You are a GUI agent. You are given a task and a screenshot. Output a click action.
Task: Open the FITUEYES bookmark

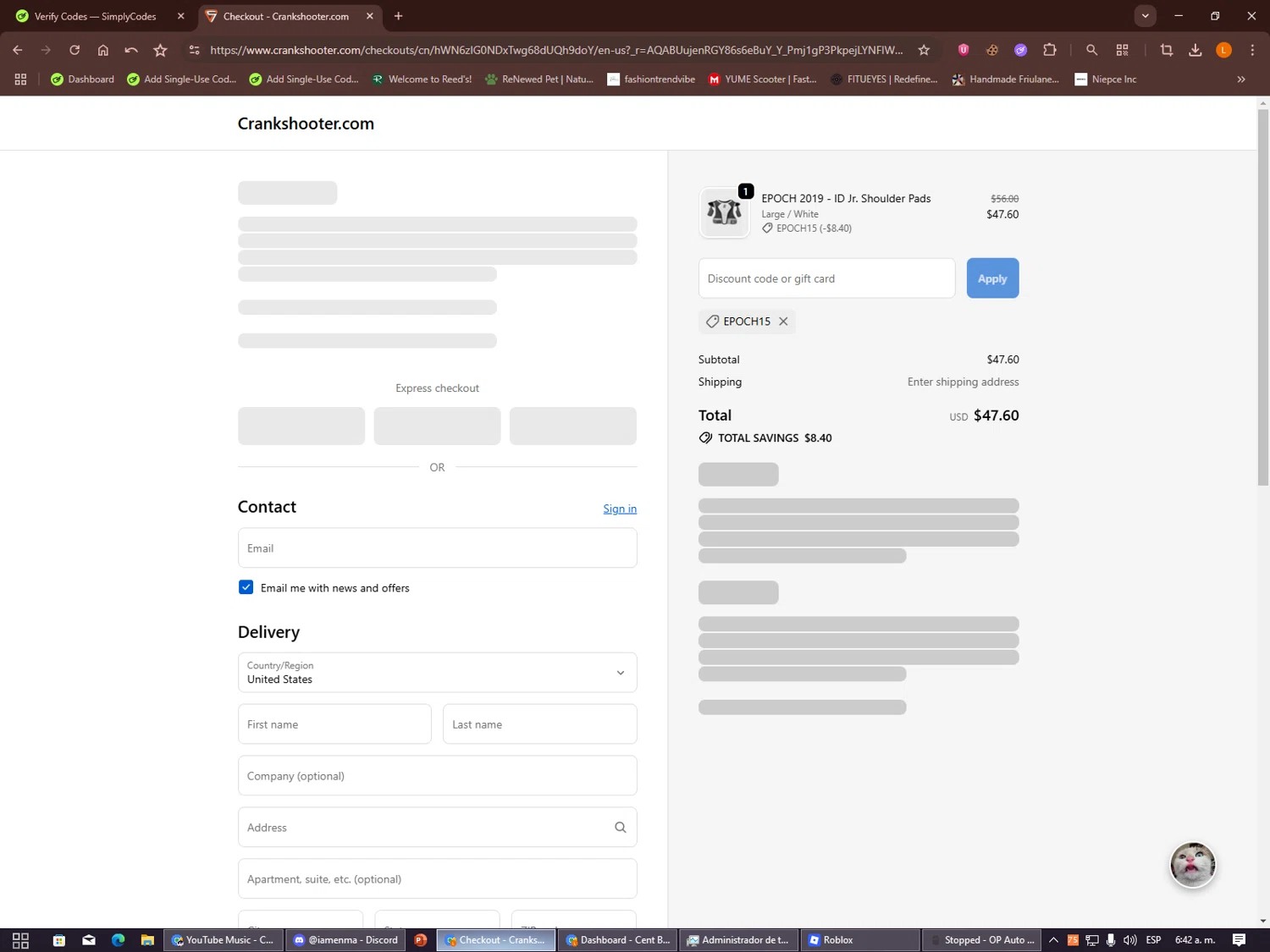884,80
